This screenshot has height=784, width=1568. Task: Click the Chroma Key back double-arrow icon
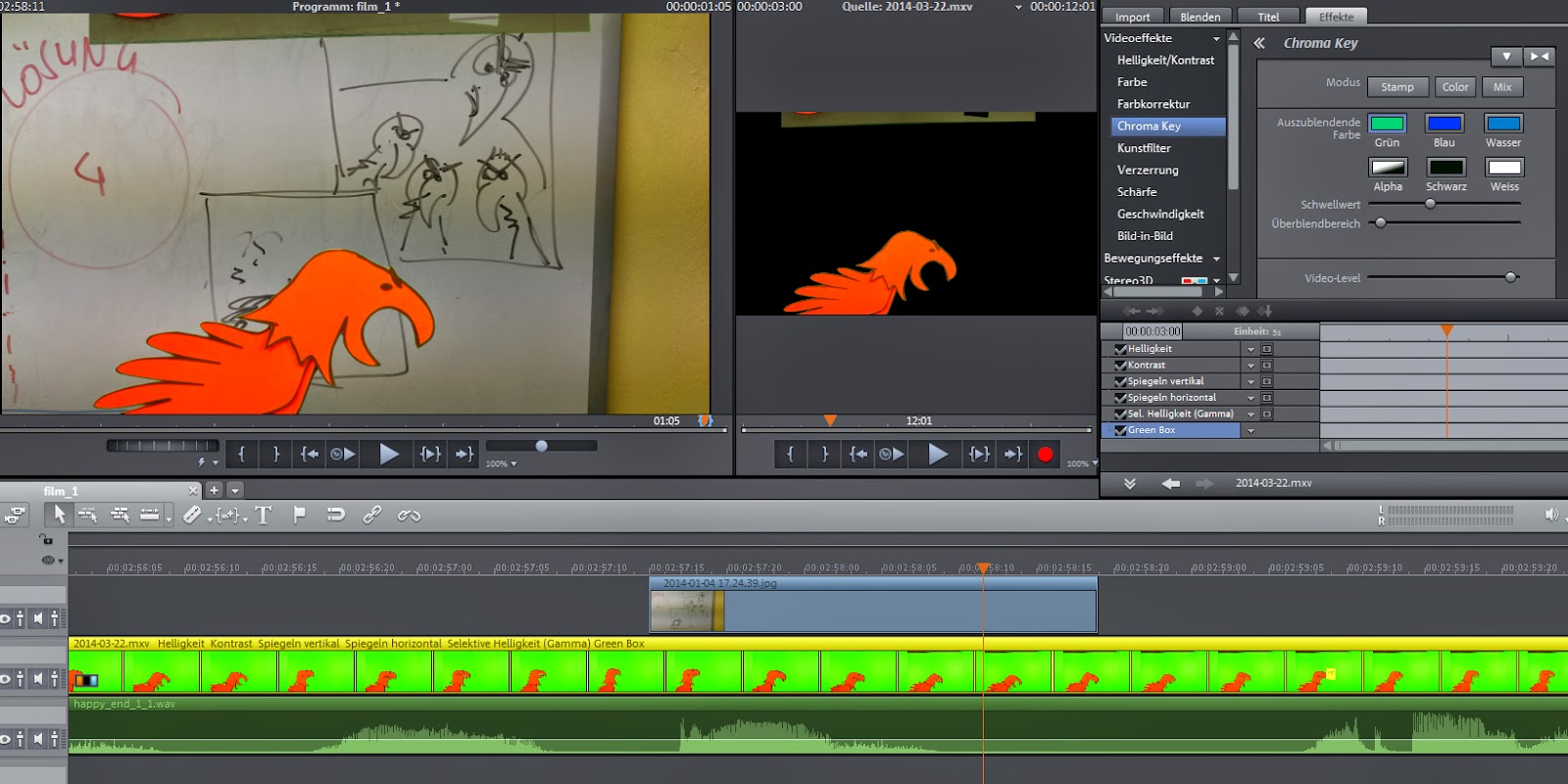tap(1259, 43)
